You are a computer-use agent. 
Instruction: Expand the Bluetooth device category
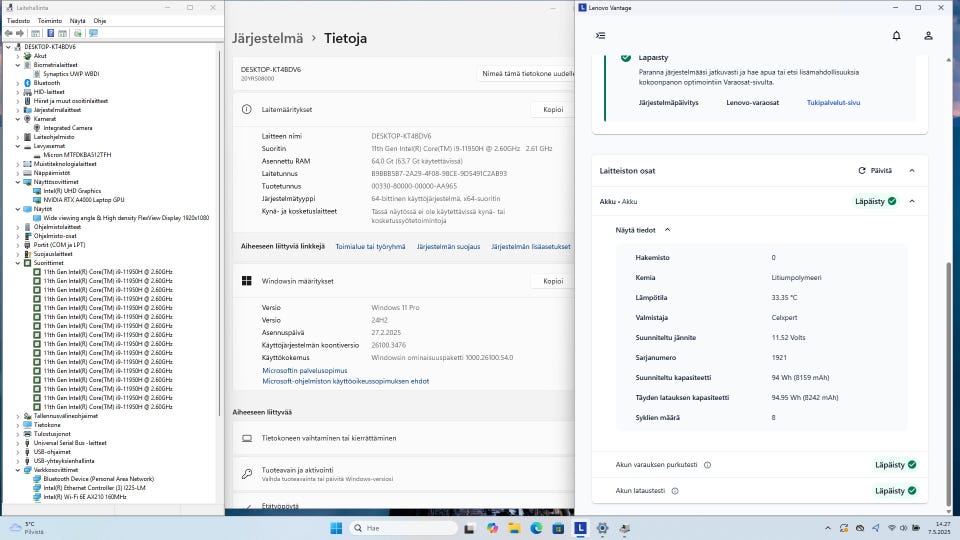tap(16, 83)
